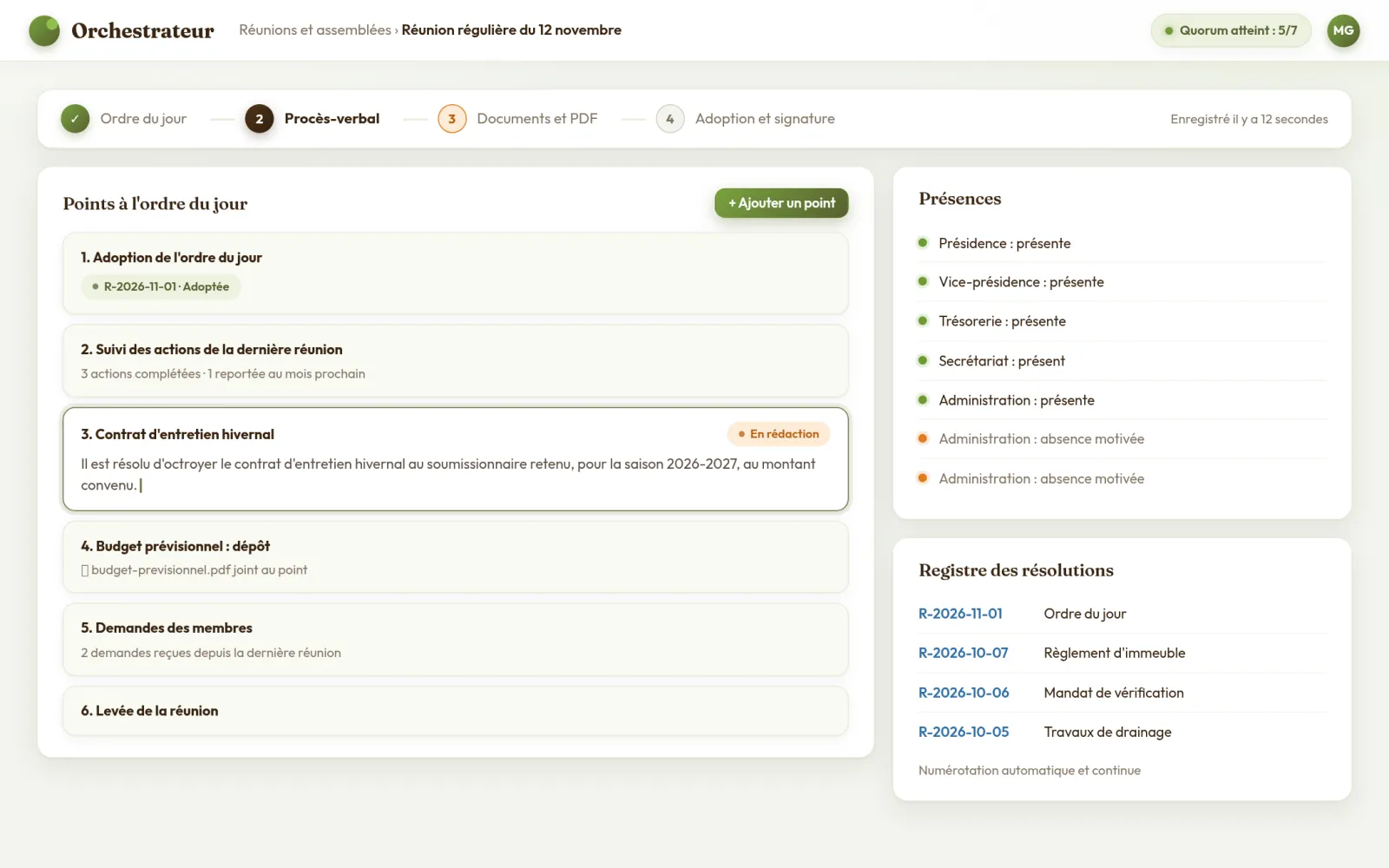Click Règlement d'immeuble in the registre

1115,653
